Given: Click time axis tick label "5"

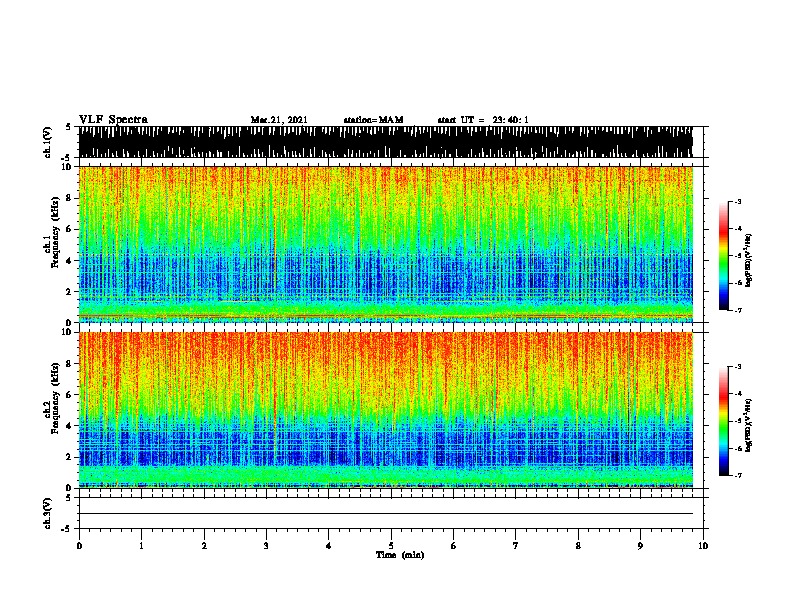Looking at the screenshot, I should 391,546.
